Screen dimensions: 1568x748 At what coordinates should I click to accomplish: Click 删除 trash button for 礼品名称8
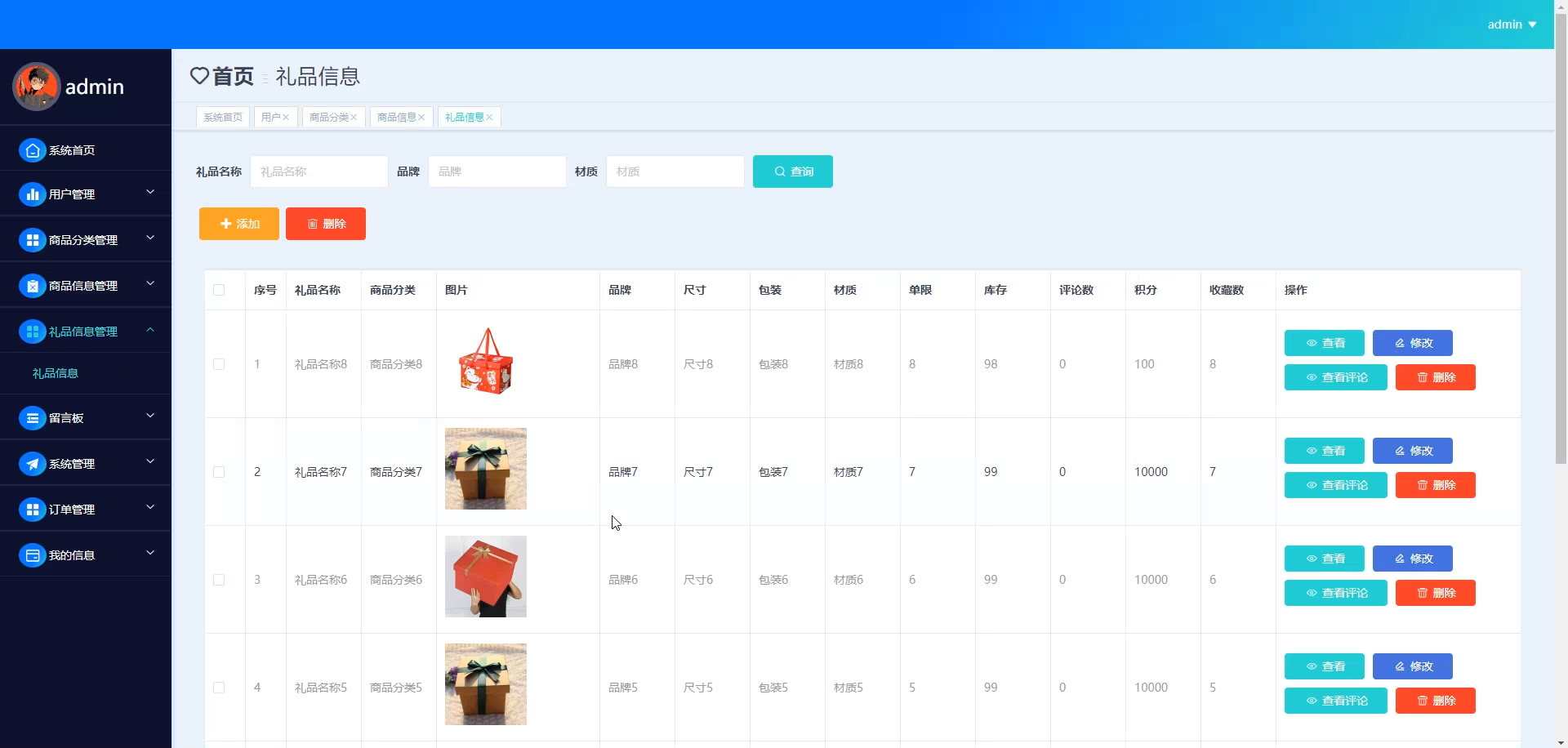pos(1436,377)
